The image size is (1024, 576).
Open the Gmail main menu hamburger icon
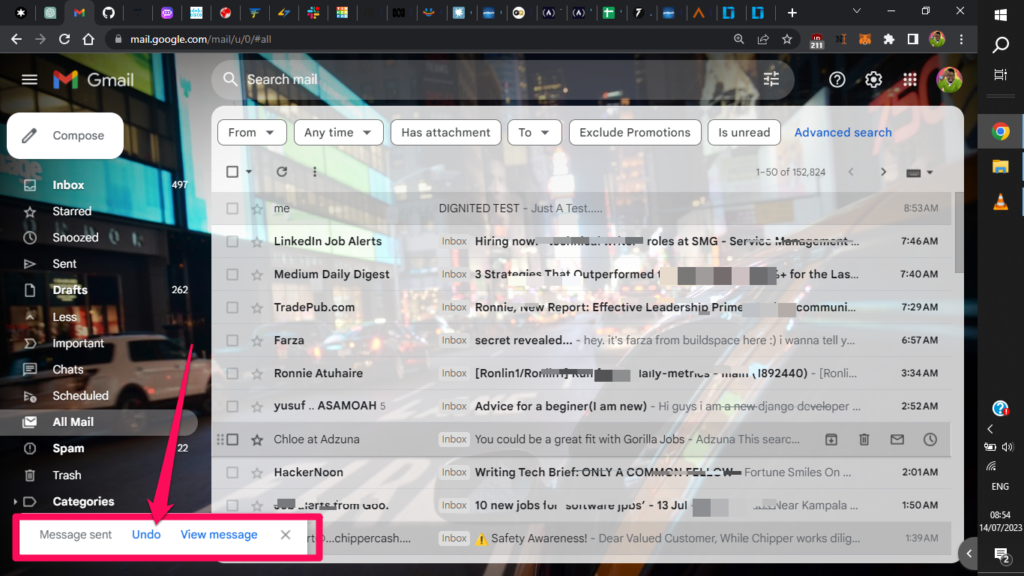(29, 80)
